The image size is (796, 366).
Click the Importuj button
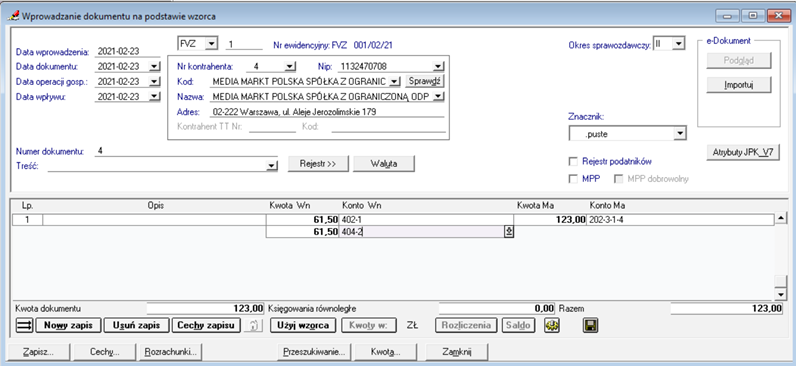739,85
